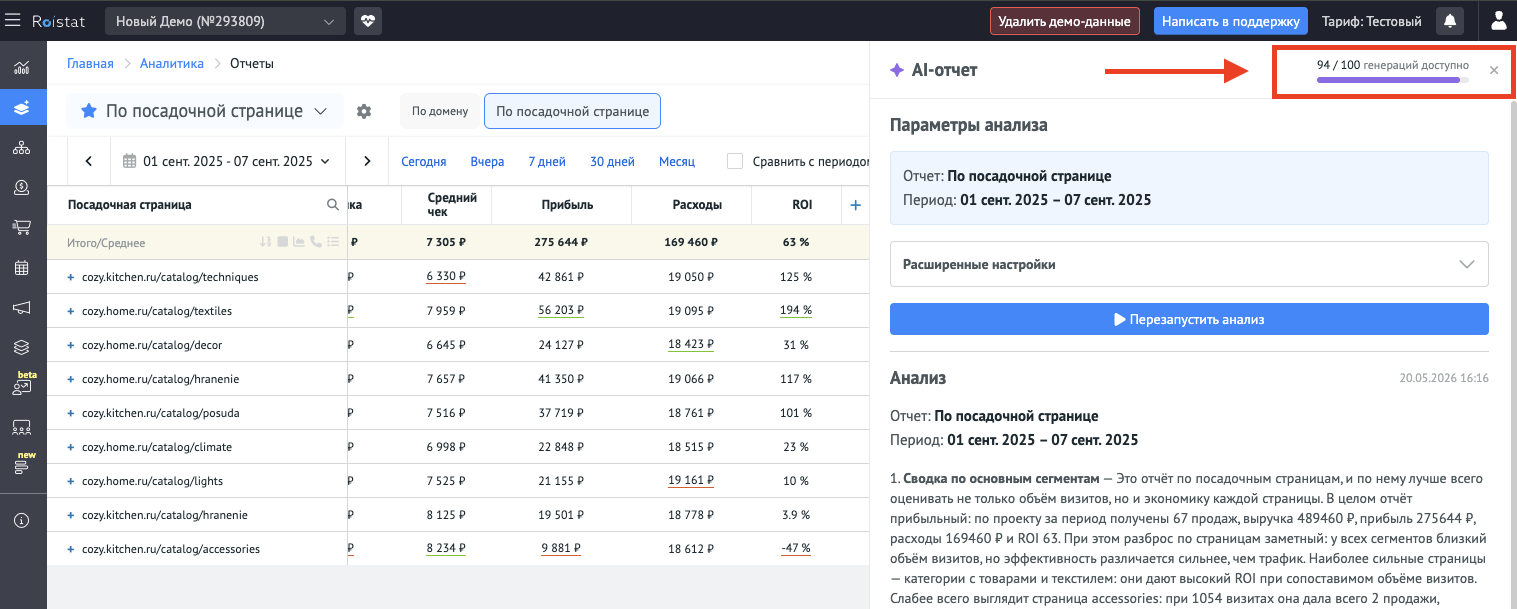
Task: Sort by Прибыль column header
Action: click(567, 205)
